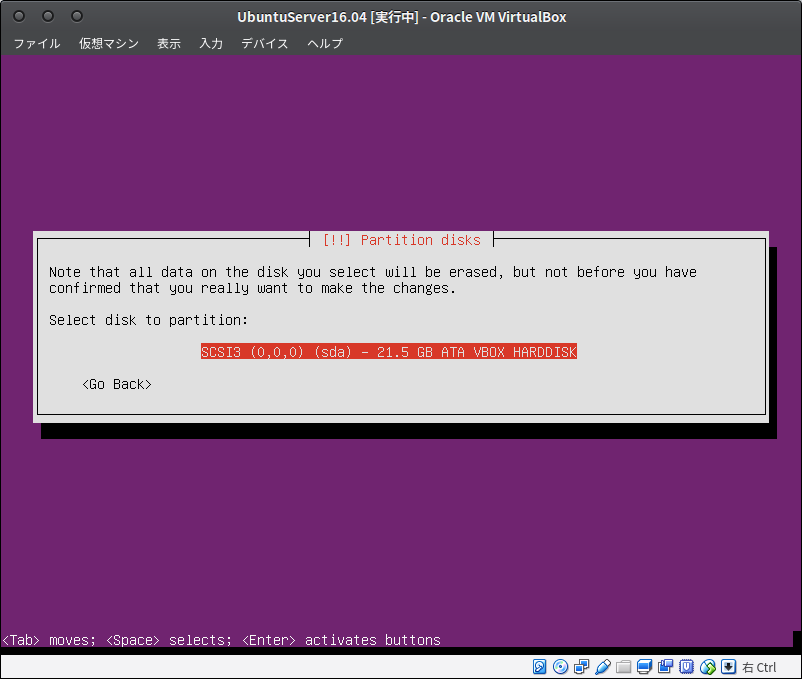The height and width of the screenshot is (679, 802).
Task: Open the ファイル menu
Action: (37, 43)
